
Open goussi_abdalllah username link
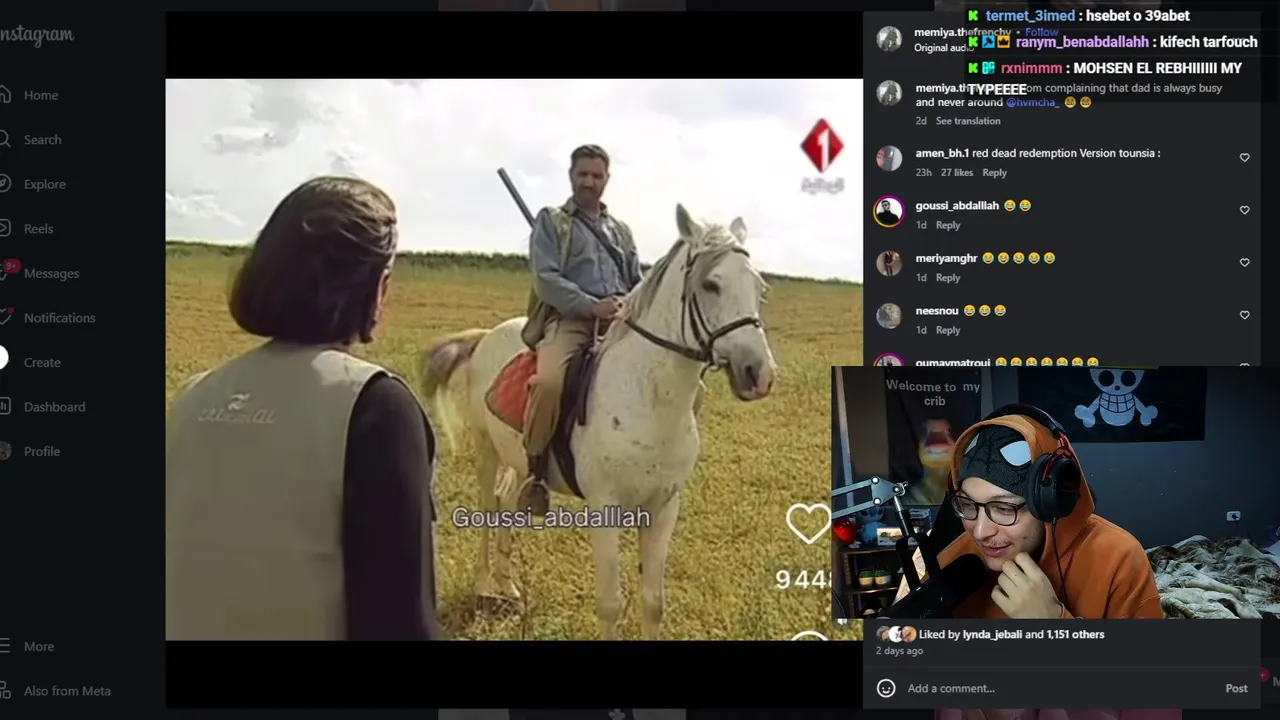pyautogui.click(x=957, y=206)
